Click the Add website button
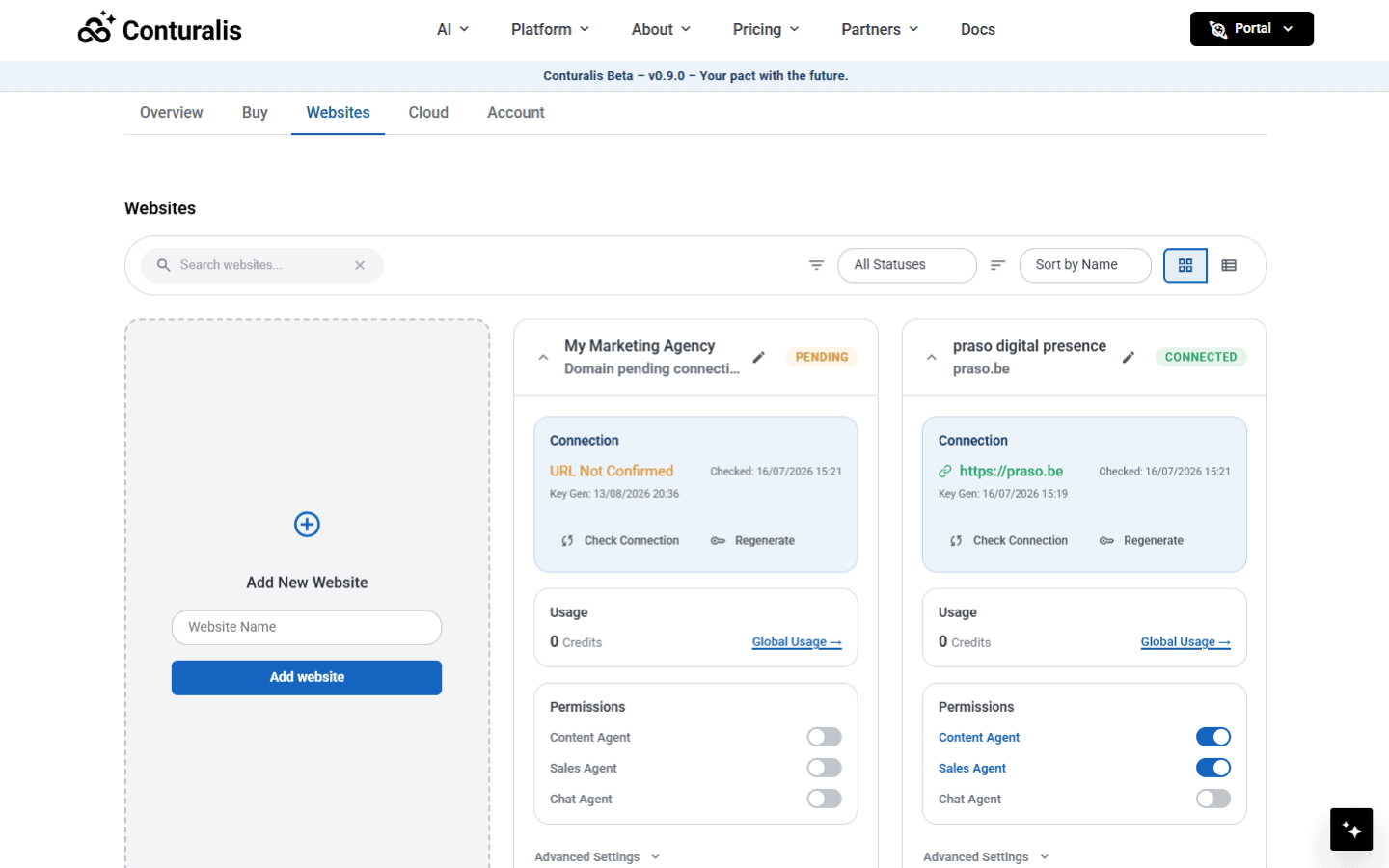 [x=307, y=677]
